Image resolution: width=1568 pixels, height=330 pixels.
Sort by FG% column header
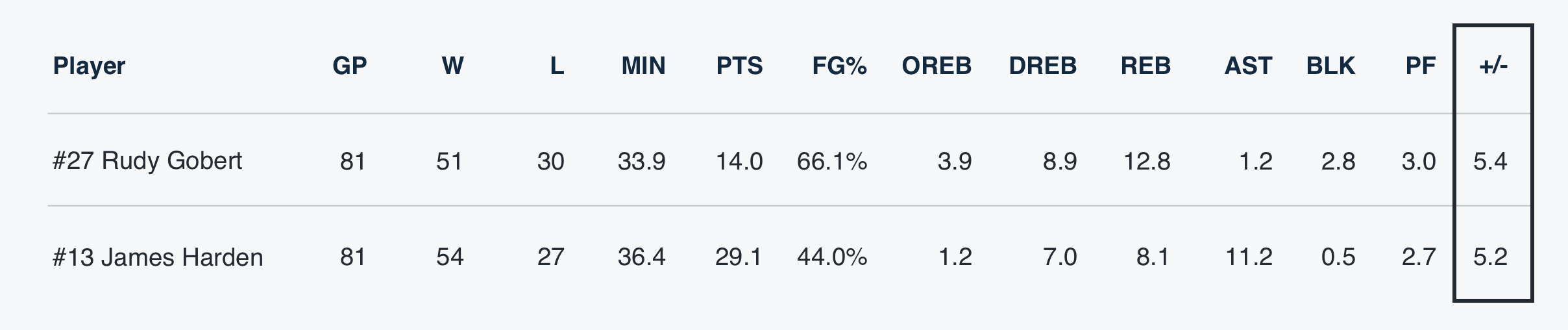pyautogui.click(x=839, y=66)
